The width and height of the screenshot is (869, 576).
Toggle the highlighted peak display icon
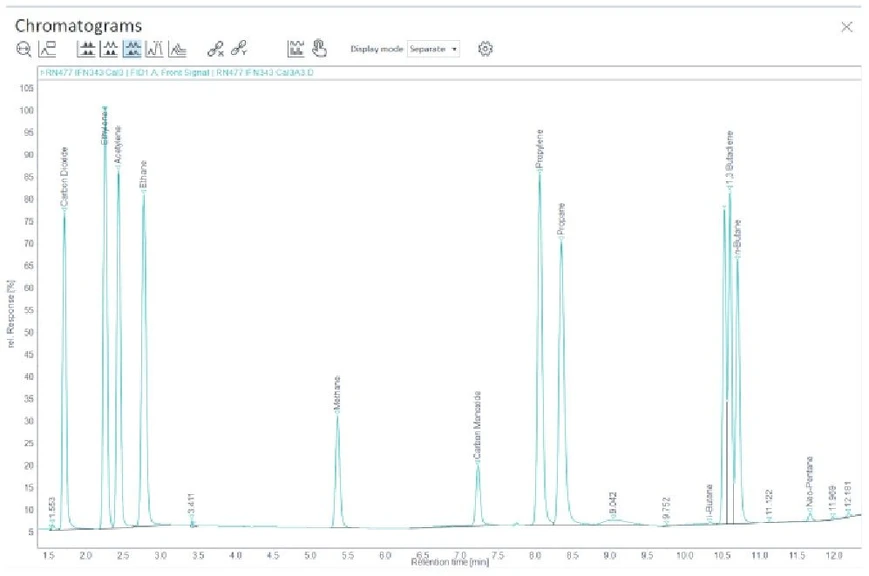pos(132,49)
